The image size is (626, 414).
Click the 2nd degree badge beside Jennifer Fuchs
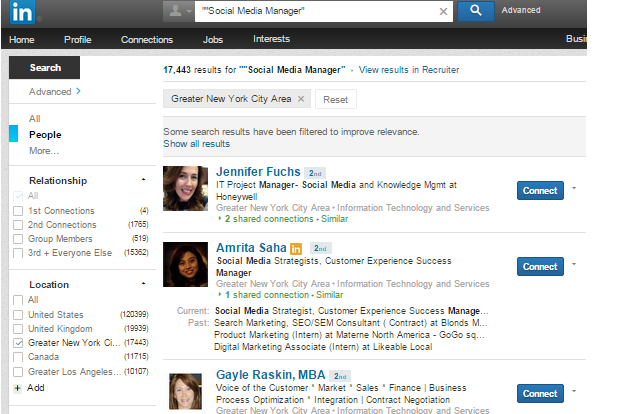click(x=315, y=173)
